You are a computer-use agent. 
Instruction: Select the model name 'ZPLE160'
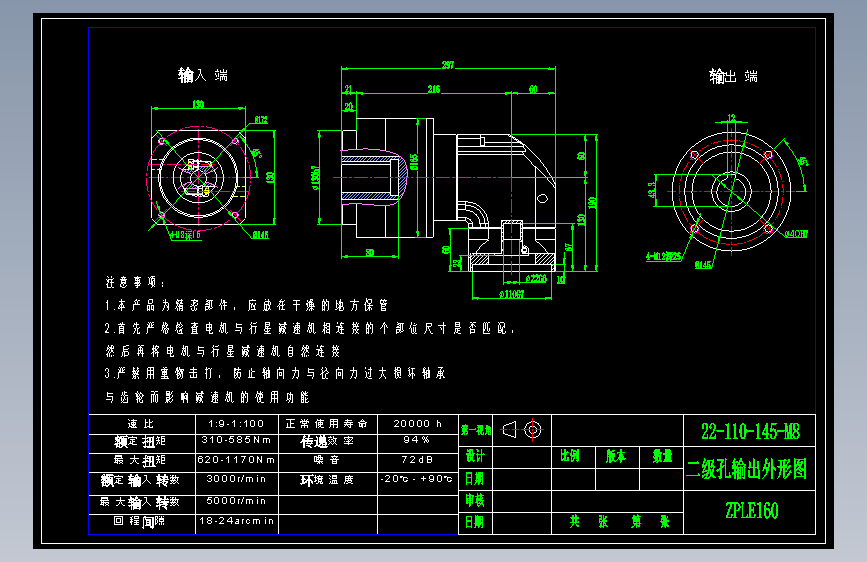752,511
